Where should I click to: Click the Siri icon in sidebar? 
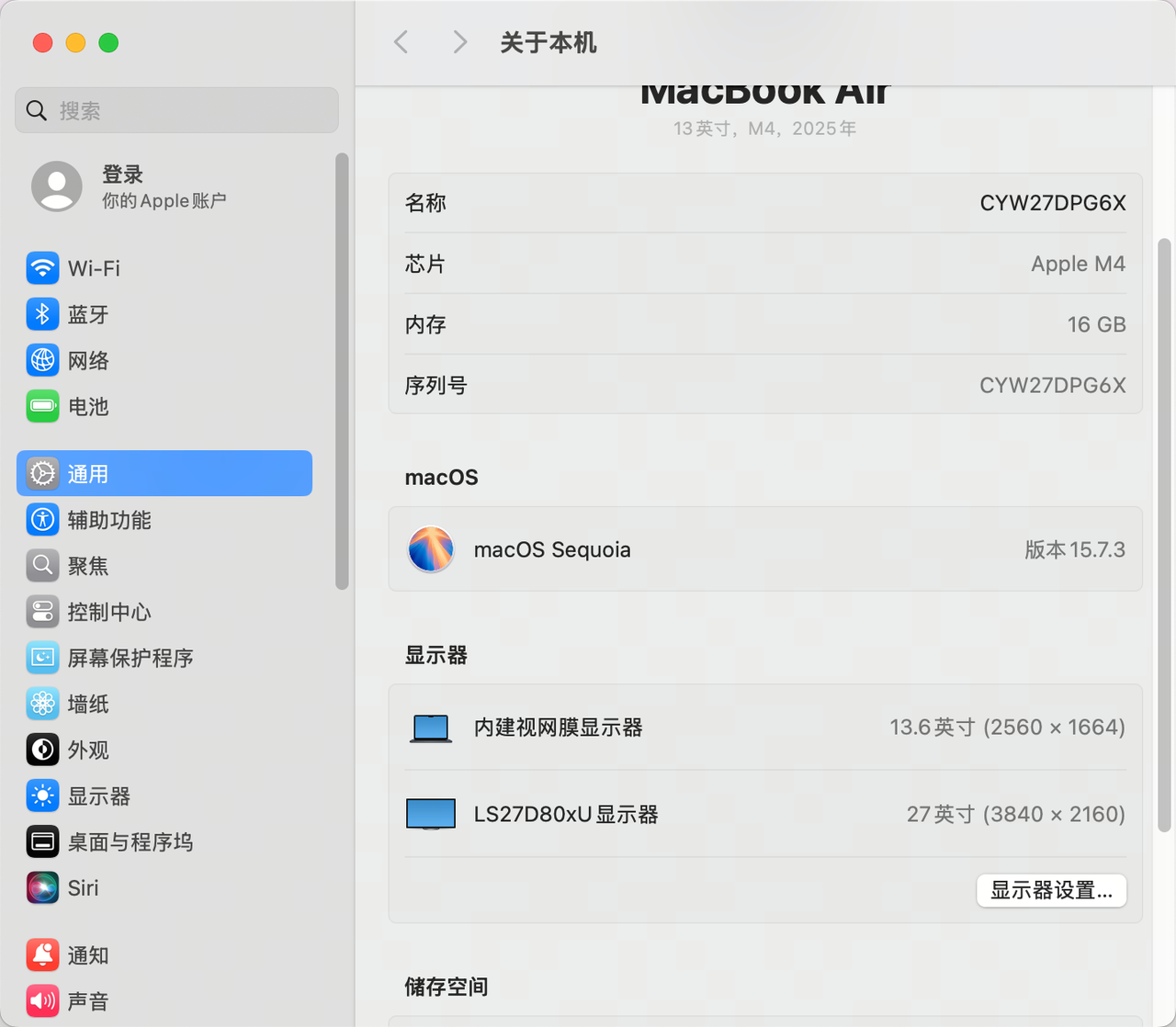(x=42, y=887)
